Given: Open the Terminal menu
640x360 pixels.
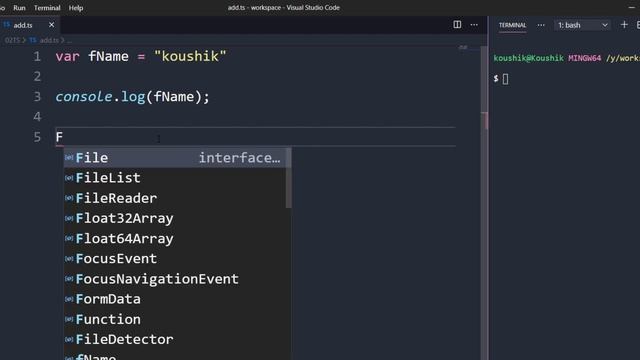Looking at the screenshot, I should [x=47, y=8].
